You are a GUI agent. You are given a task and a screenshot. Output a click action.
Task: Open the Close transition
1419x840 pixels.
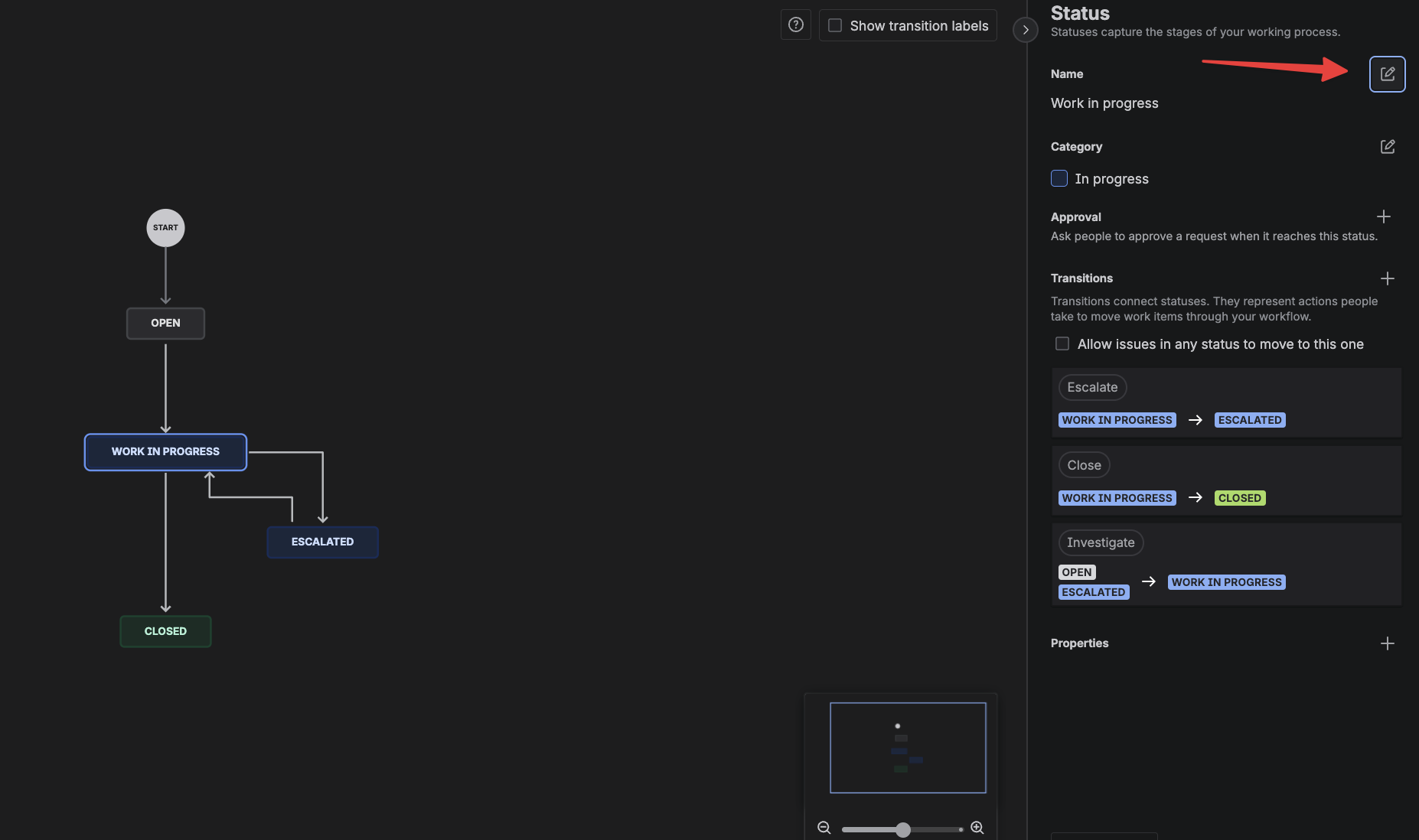(1084, 465)
